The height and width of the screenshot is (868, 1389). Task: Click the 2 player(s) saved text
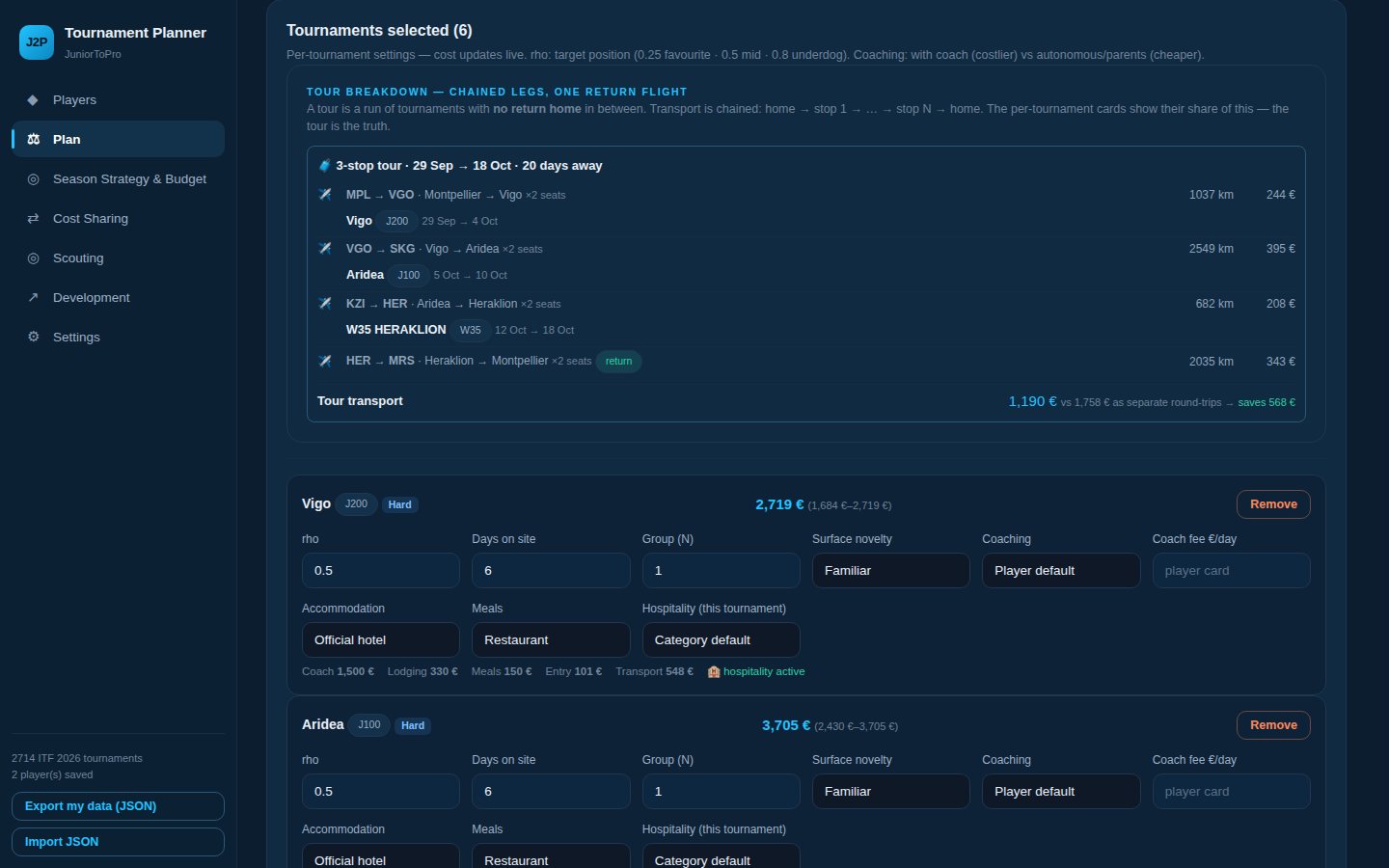(52, 774)
